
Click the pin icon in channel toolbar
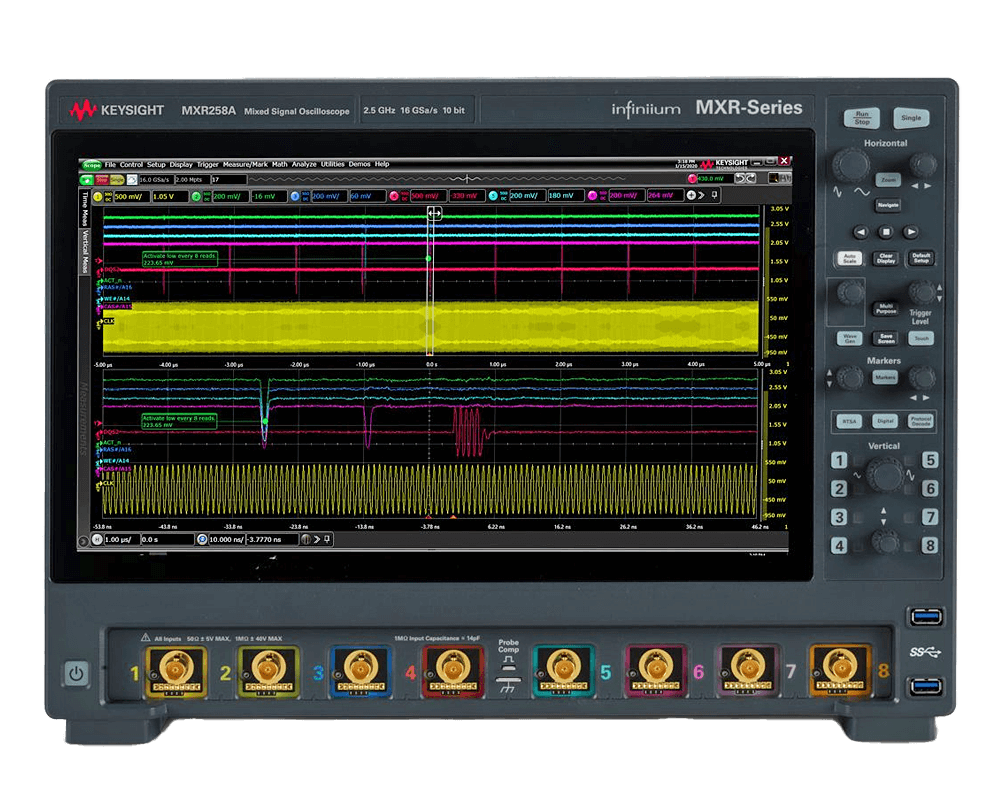714,196
